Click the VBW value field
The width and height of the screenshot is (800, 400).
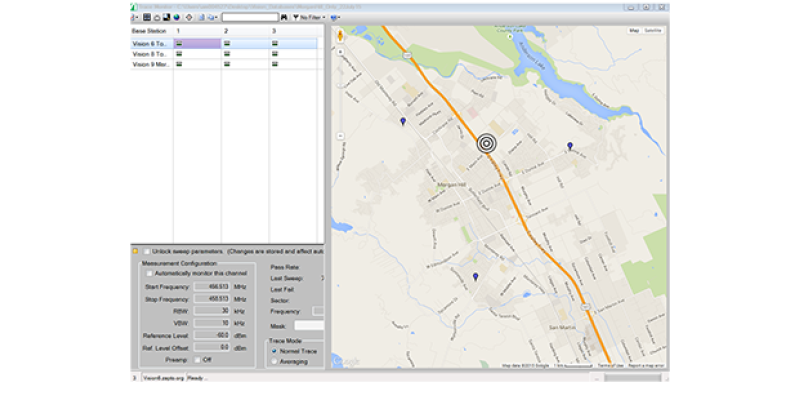pyautogui.click(x=212, y=323)
